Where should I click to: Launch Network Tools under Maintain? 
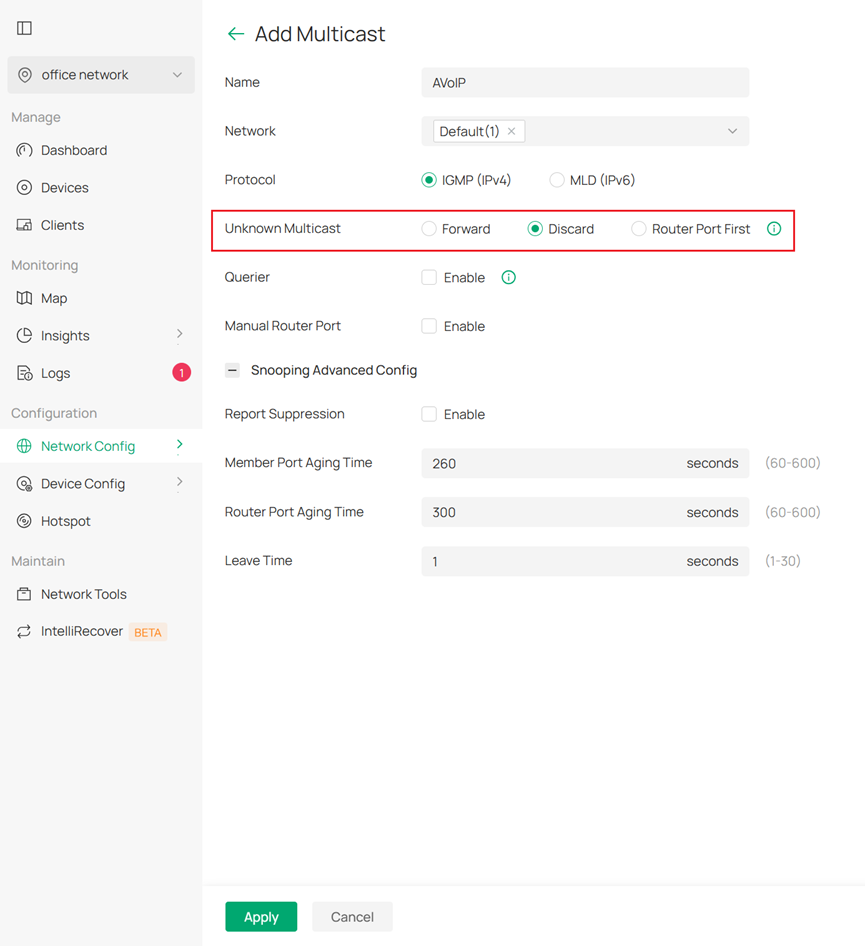click(83, 594)
